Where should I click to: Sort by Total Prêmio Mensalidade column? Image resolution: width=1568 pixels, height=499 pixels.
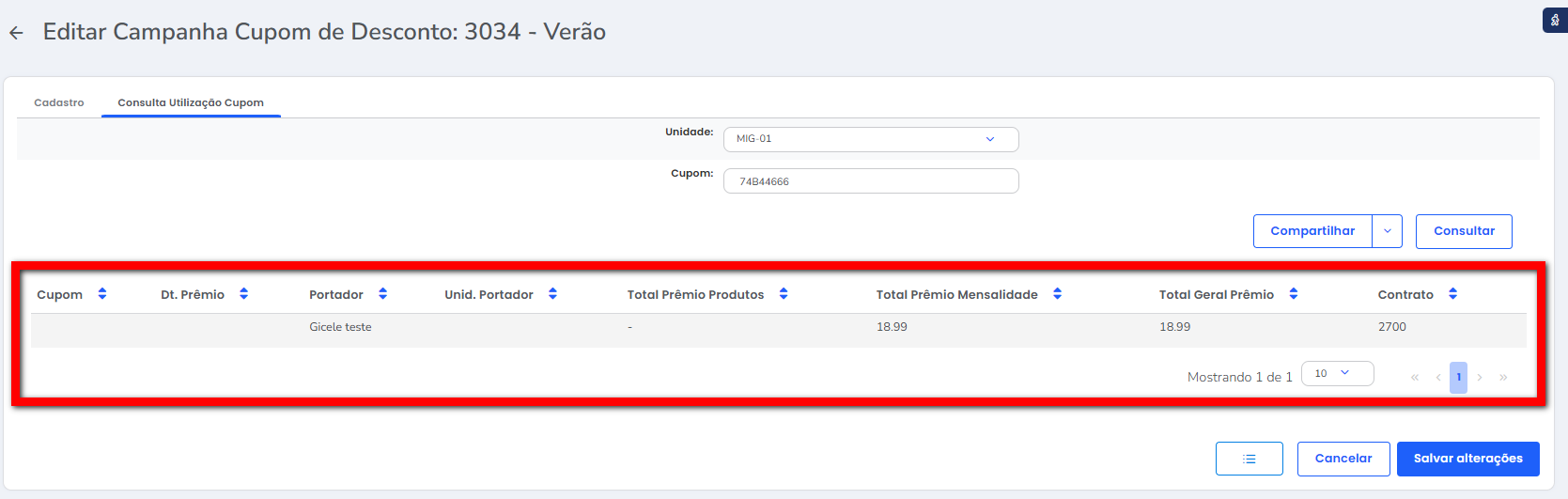[1057, 294]
